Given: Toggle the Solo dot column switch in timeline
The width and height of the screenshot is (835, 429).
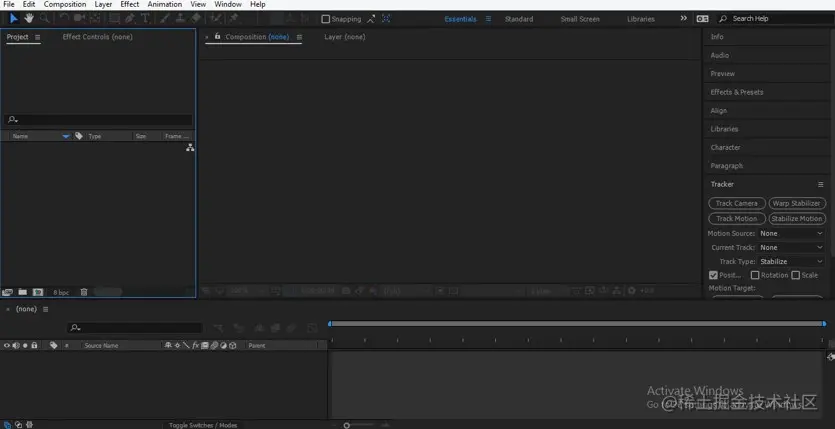Looking at the screenshot, I should click(25, 345).
